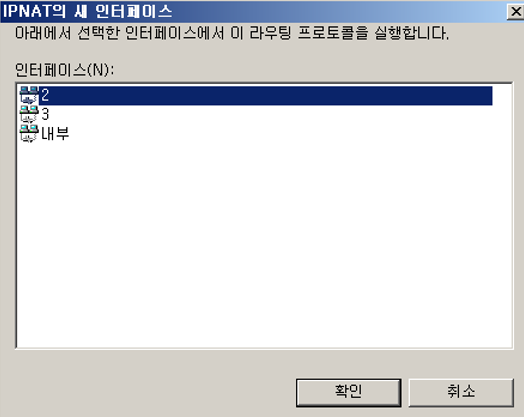Screen dimensions: 524x417
Task: Click the 인터페이스(N): label
Action: pos(64,70)
